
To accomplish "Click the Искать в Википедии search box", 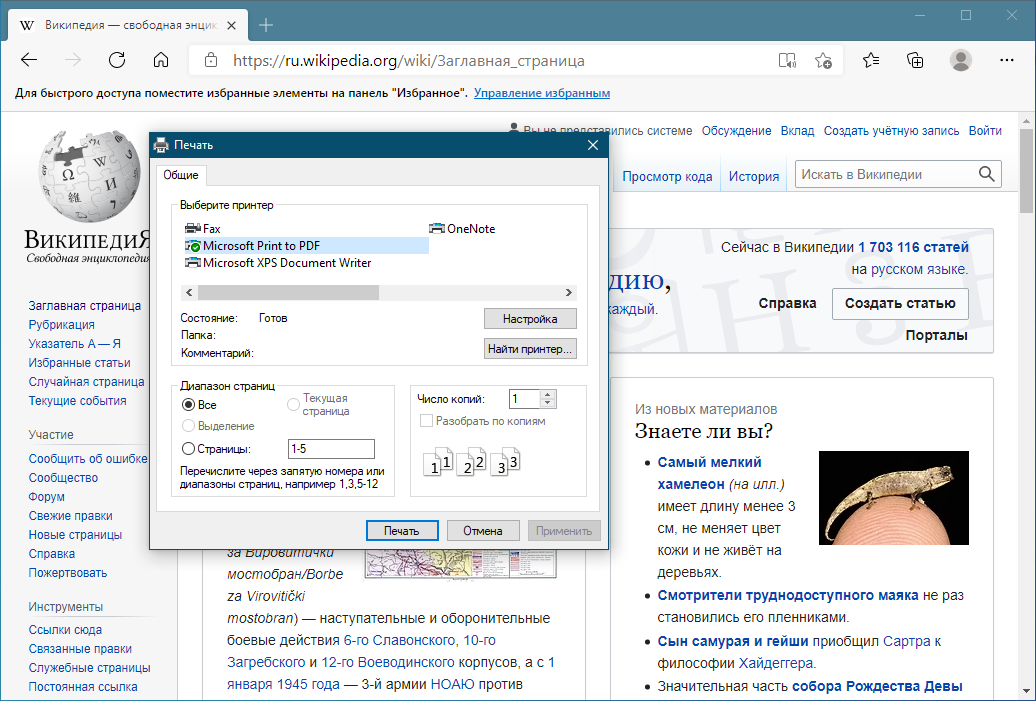I will pos(885,174).
